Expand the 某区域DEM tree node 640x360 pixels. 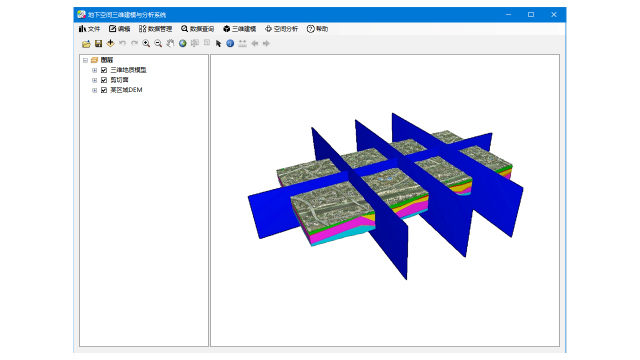tap(94, 90)
